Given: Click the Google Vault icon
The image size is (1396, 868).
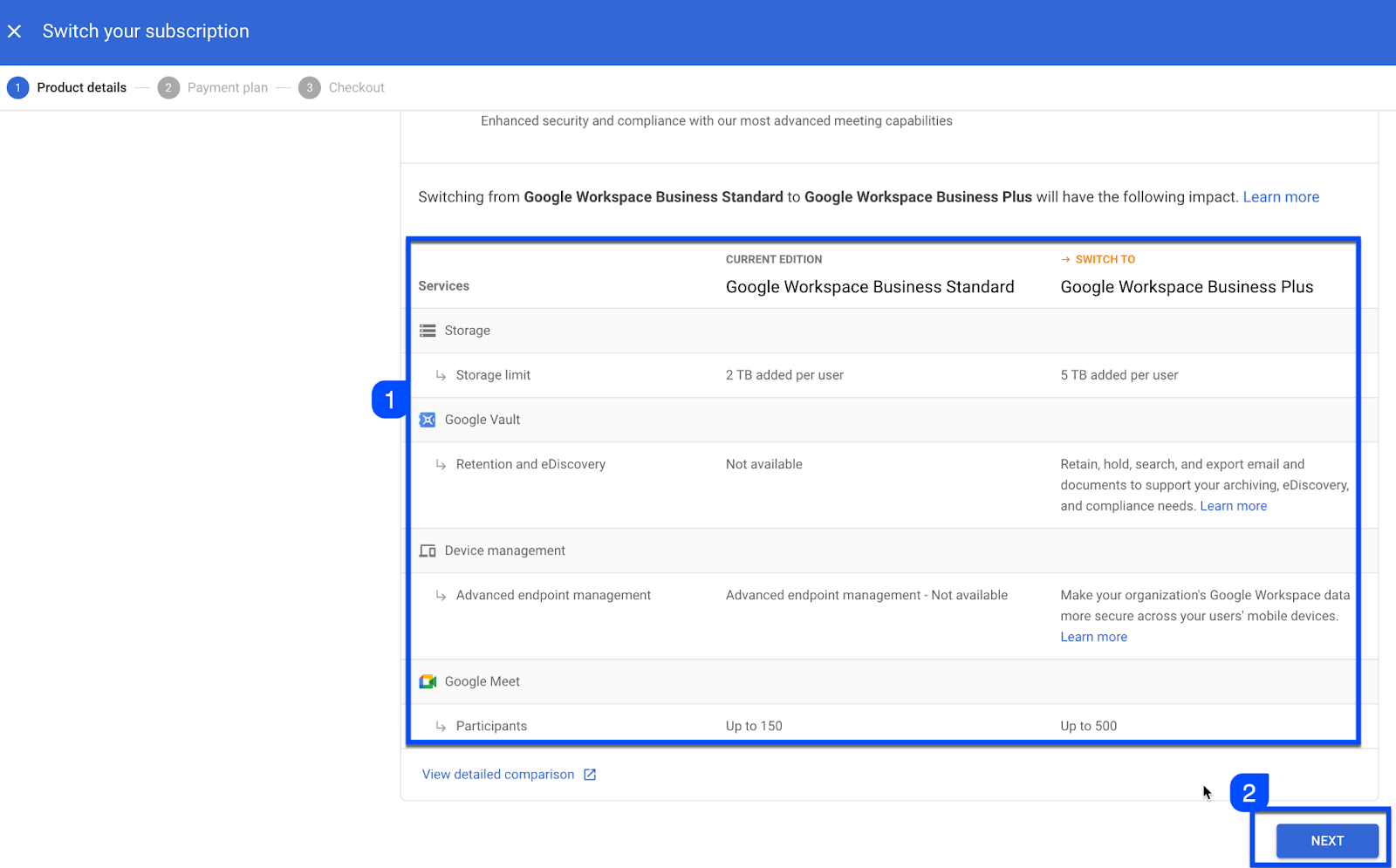Looking at the screenshot, I should click(x=428, y=420).
